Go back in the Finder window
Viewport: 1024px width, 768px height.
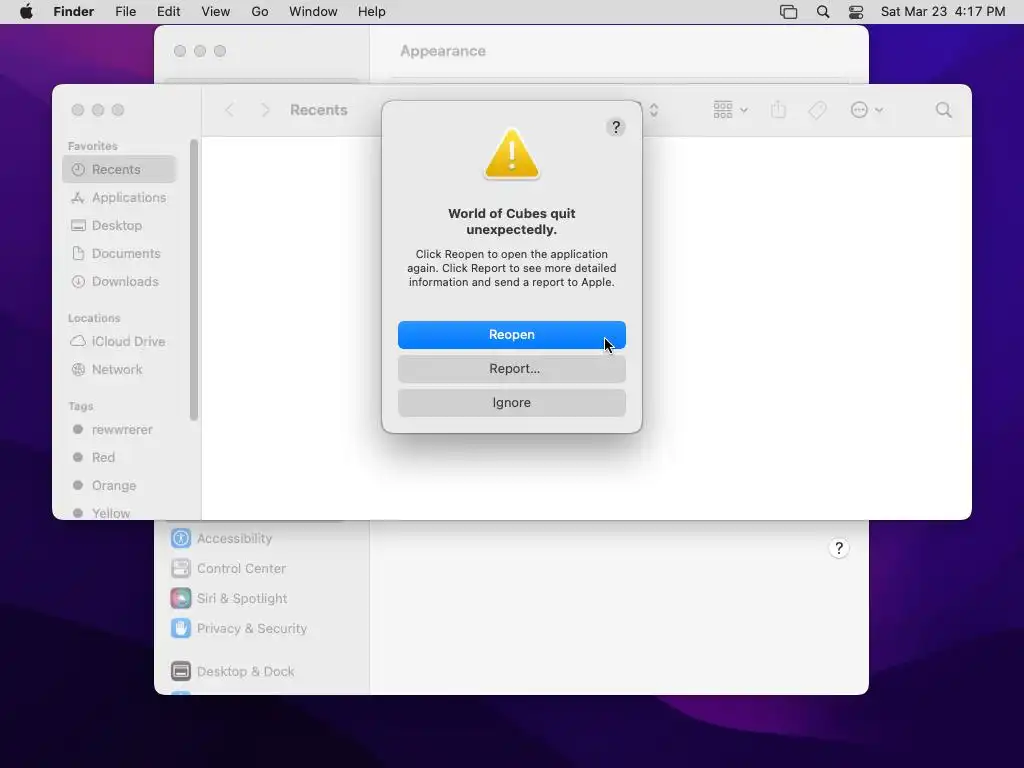[x=229, y=110]
